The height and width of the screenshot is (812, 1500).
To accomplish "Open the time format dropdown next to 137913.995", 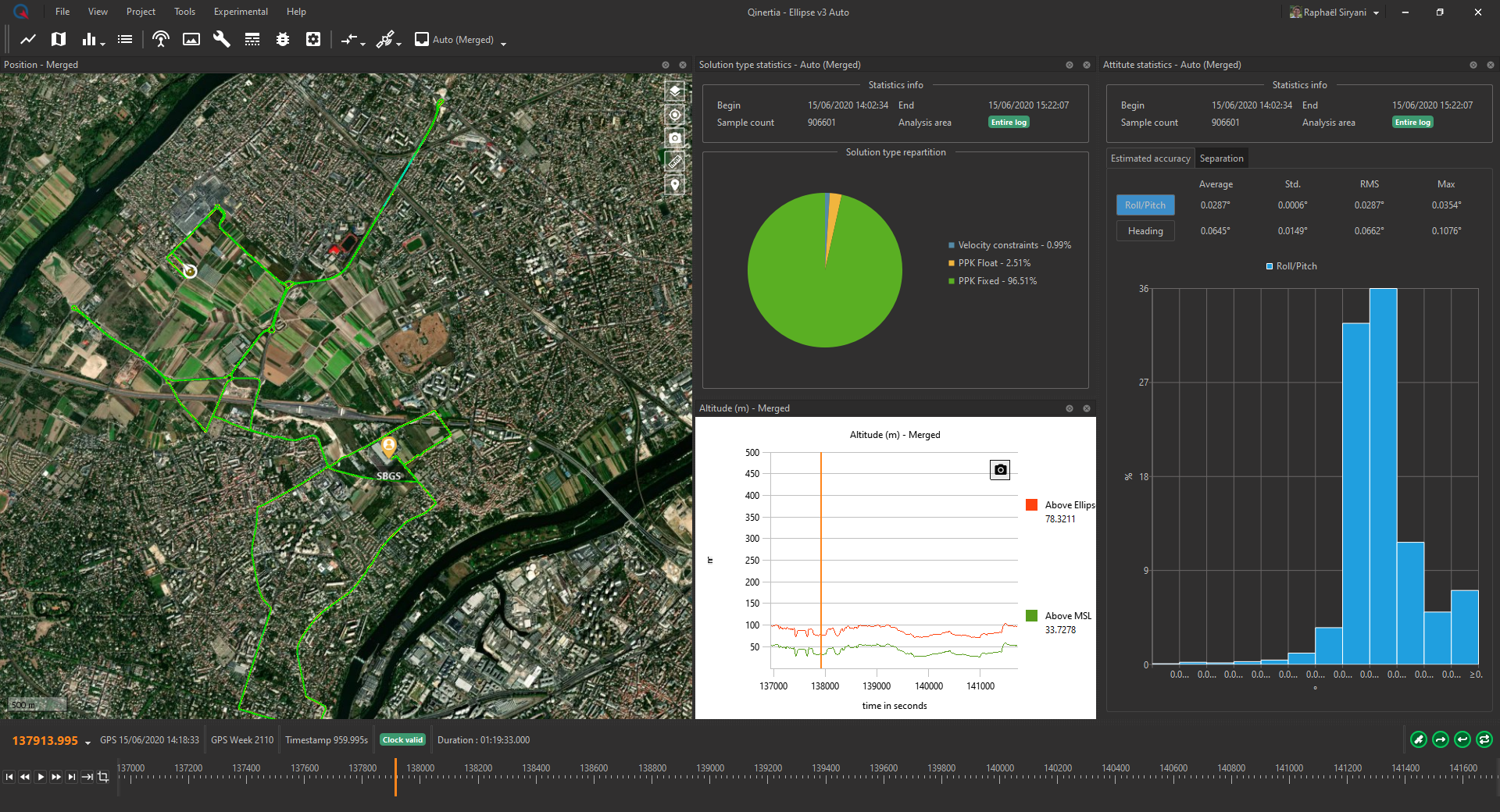I will (87, 742).
